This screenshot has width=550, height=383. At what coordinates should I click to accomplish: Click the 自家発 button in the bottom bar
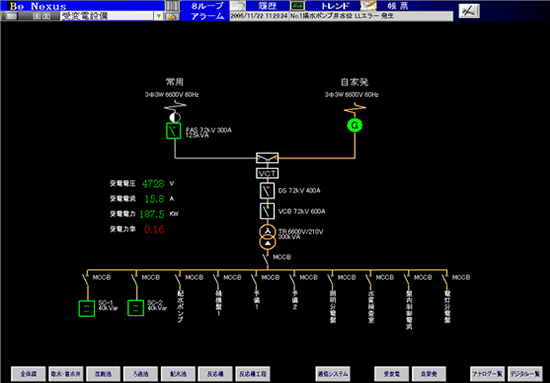click(x=429, y=374)
